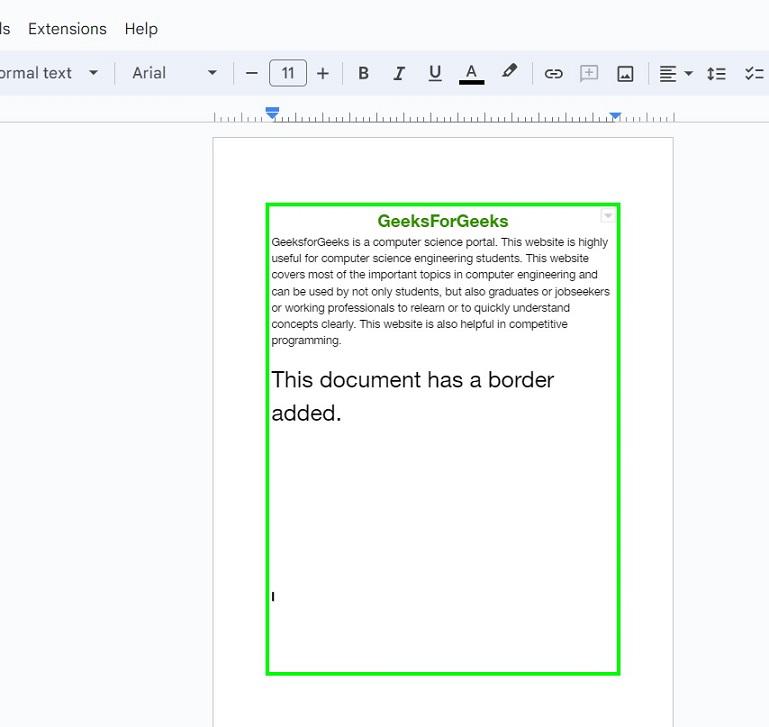This screenshot has width=769, height=727.
Task: Decrease font size with minus button
Action: pos(252,73)
